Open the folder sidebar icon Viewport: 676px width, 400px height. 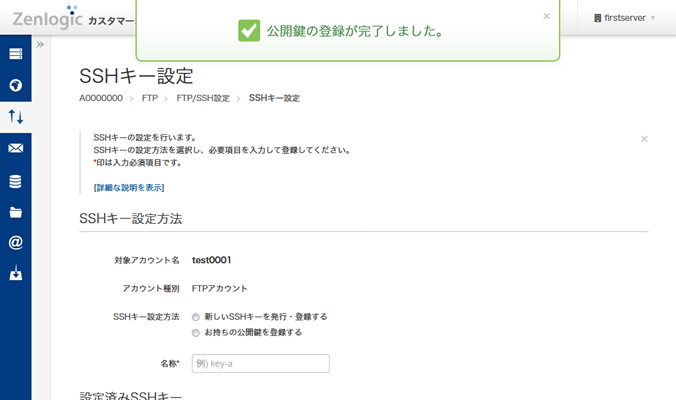pyautogui.click(x=16, y=212)
